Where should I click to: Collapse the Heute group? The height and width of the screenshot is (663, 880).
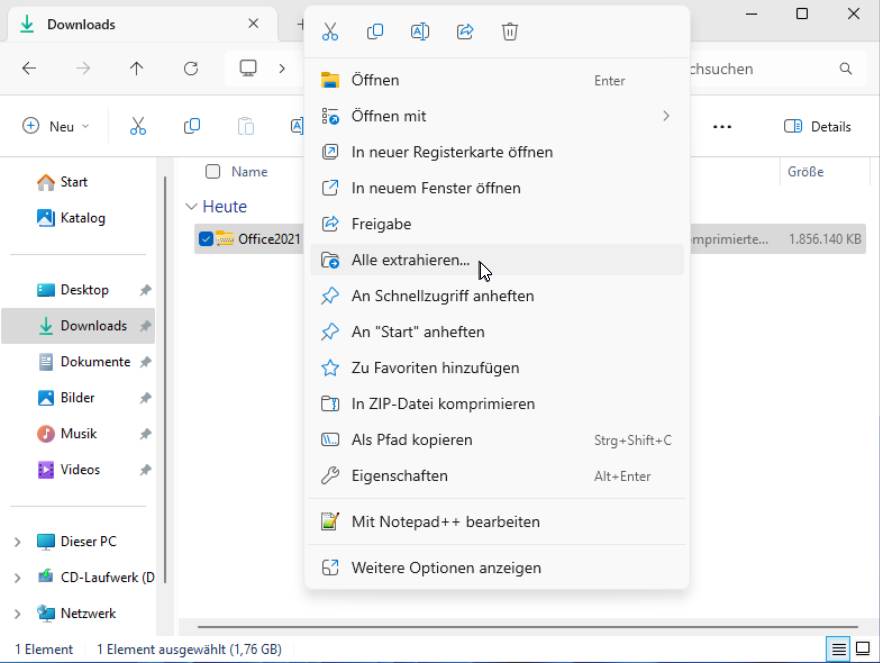(x=191, y=207)
